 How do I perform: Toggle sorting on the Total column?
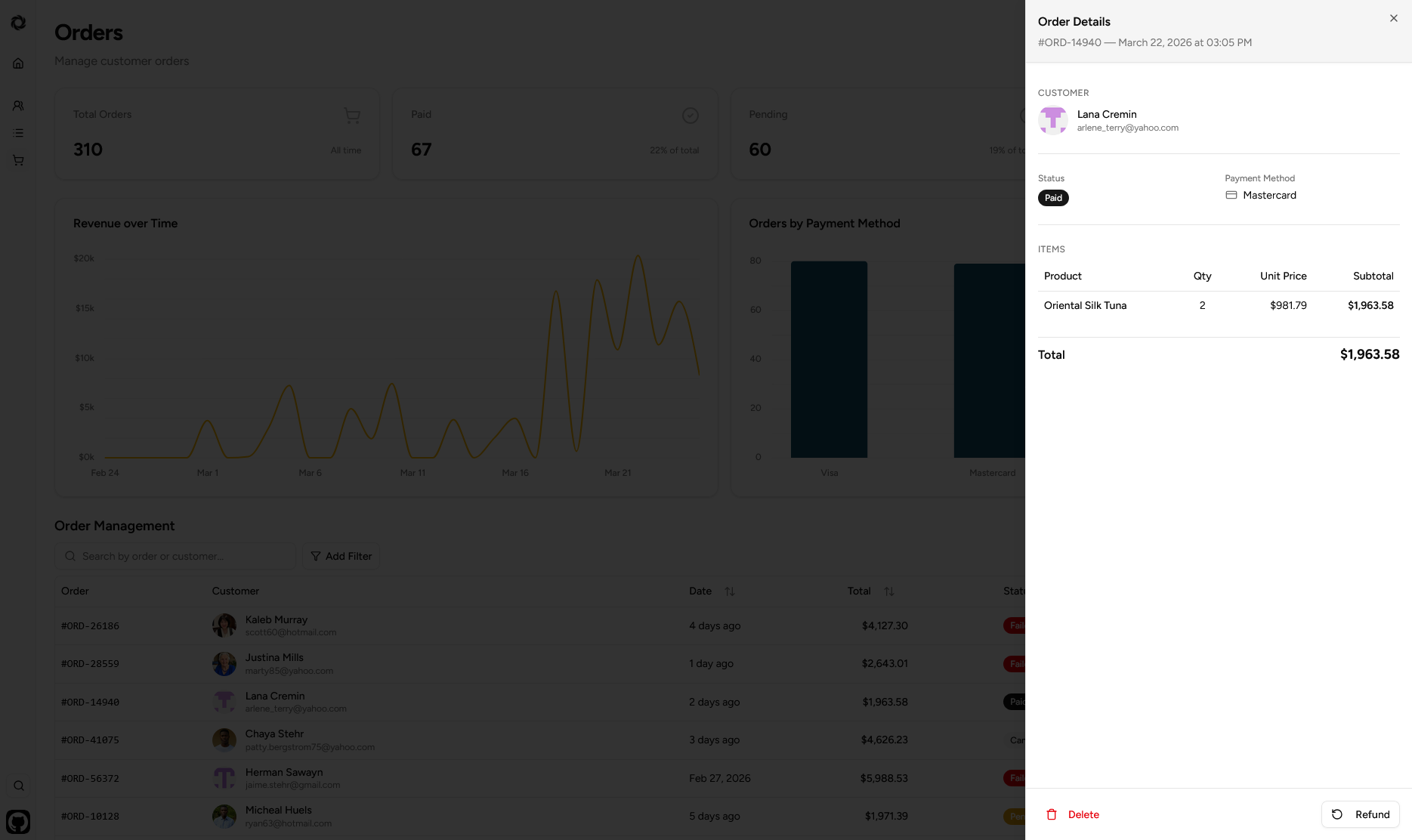point(889,591)
